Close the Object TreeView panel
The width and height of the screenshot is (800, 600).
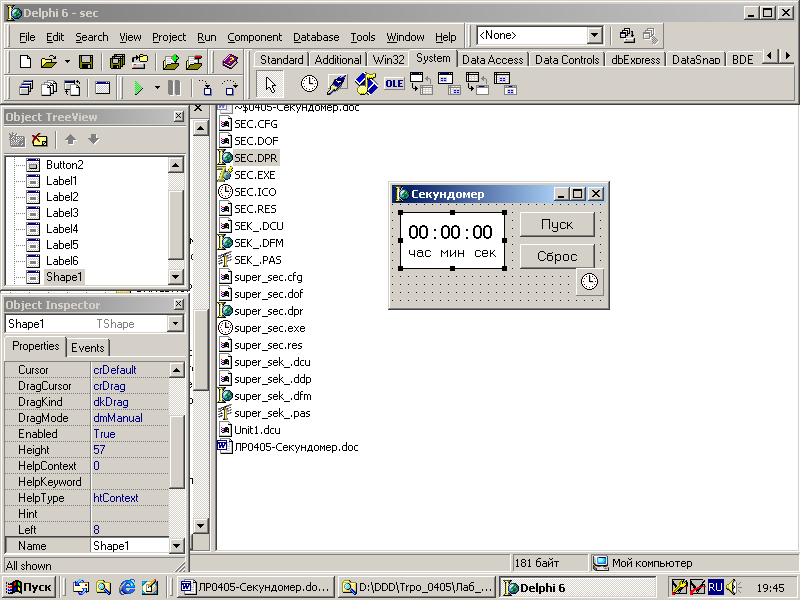179,116
